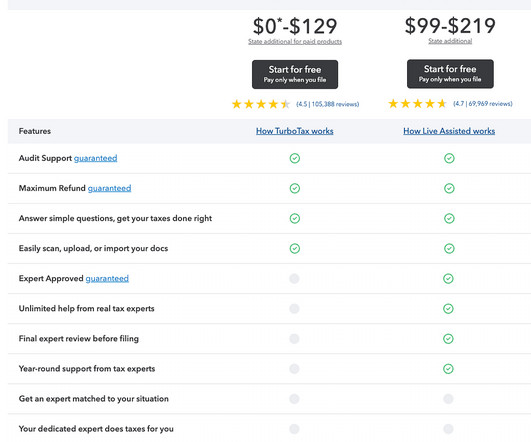Click Answer simple questions checkmark in TurboTax column
The image size is (531, 442).
[x=295, y=218]
